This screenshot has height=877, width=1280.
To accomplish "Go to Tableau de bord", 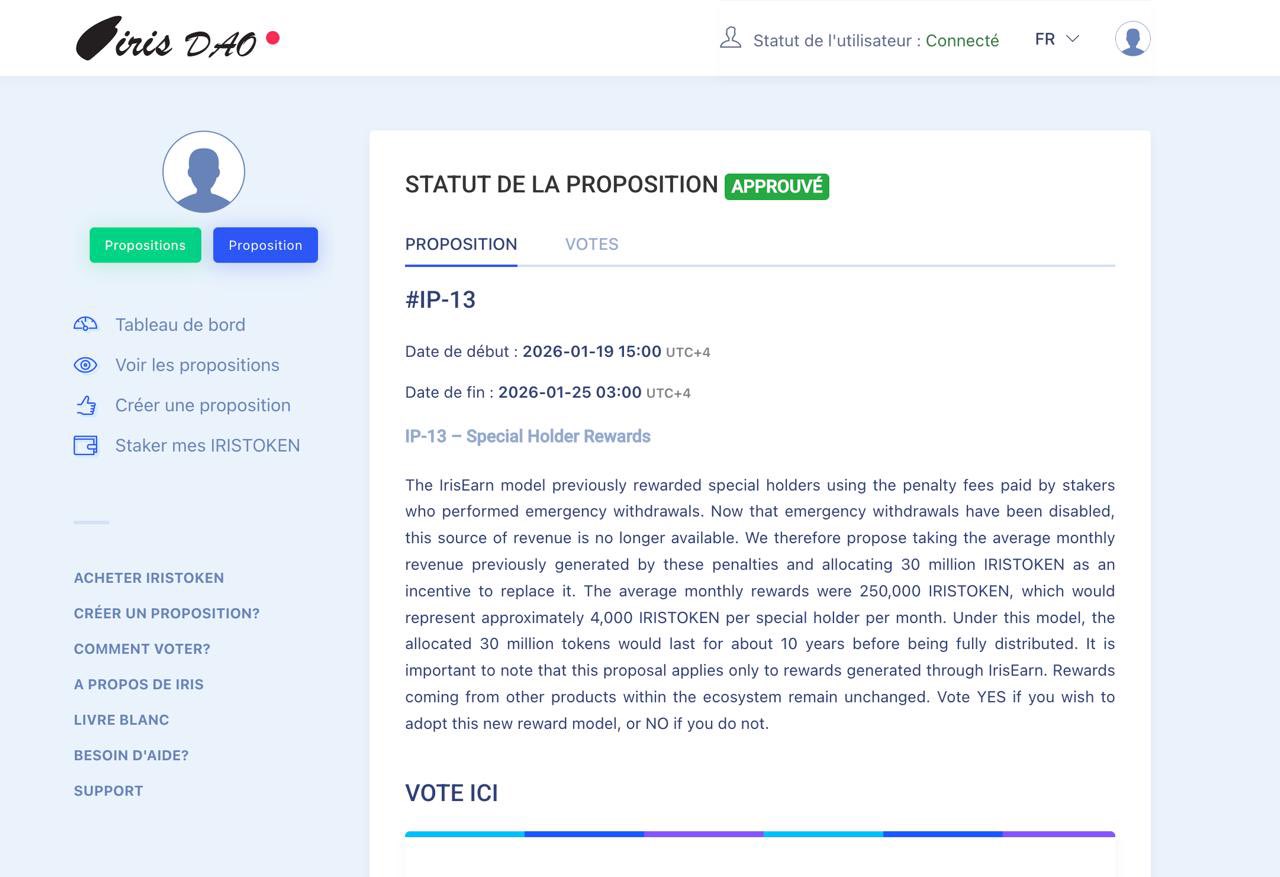I will (180, 324).
